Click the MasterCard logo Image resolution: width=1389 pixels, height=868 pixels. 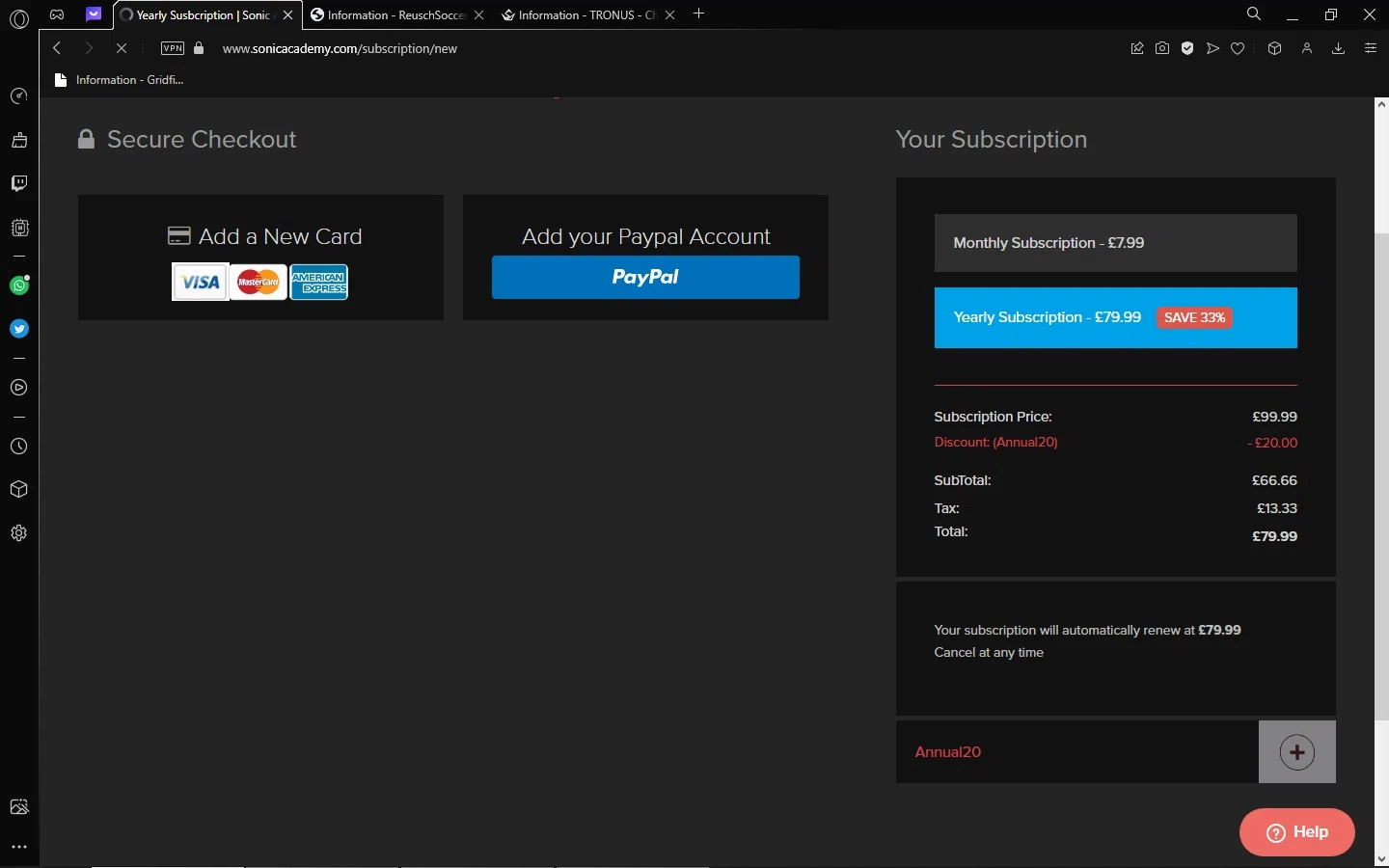pos(259,283)
